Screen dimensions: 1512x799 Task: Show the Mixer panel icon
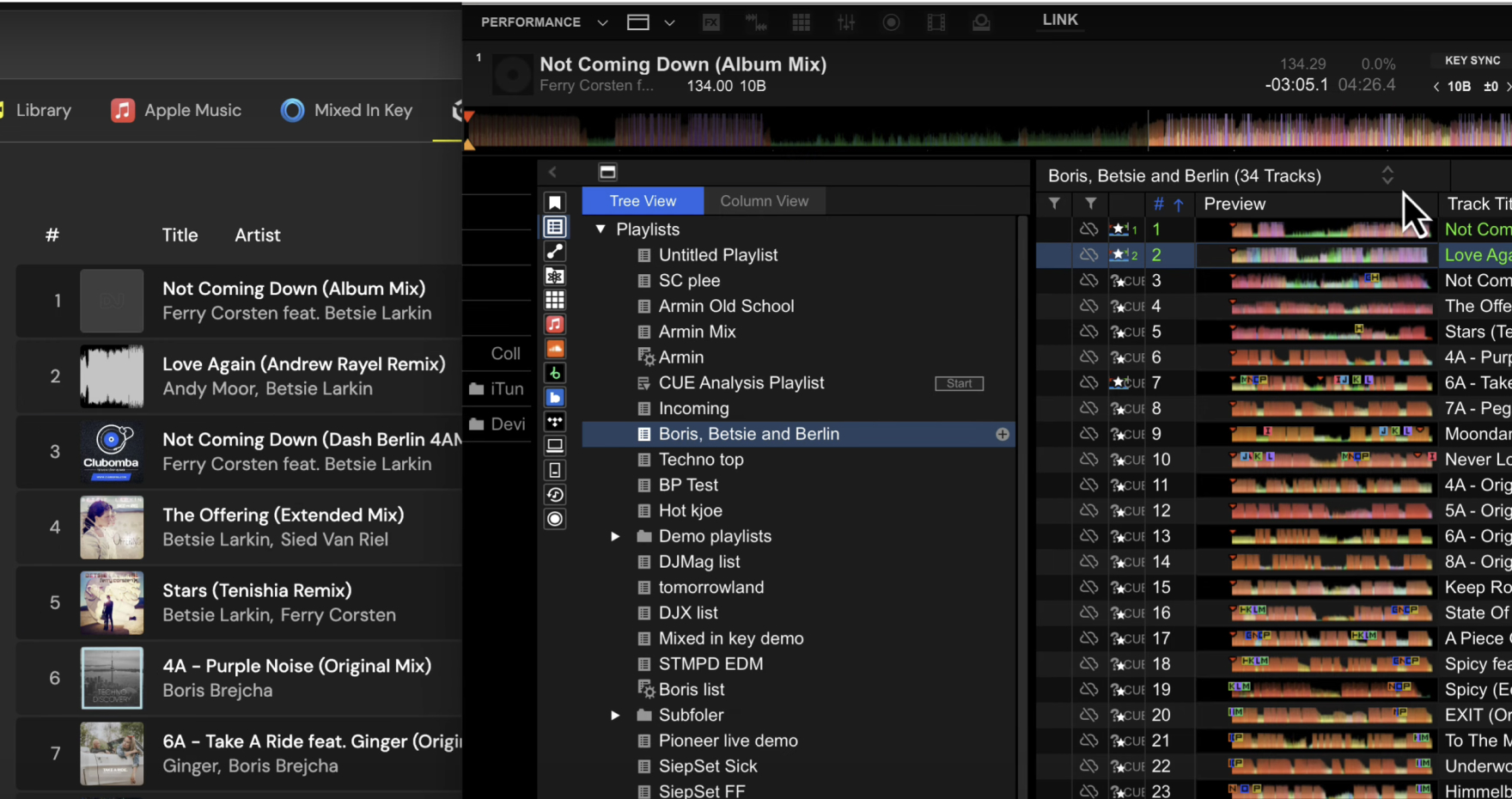[846, 22]
